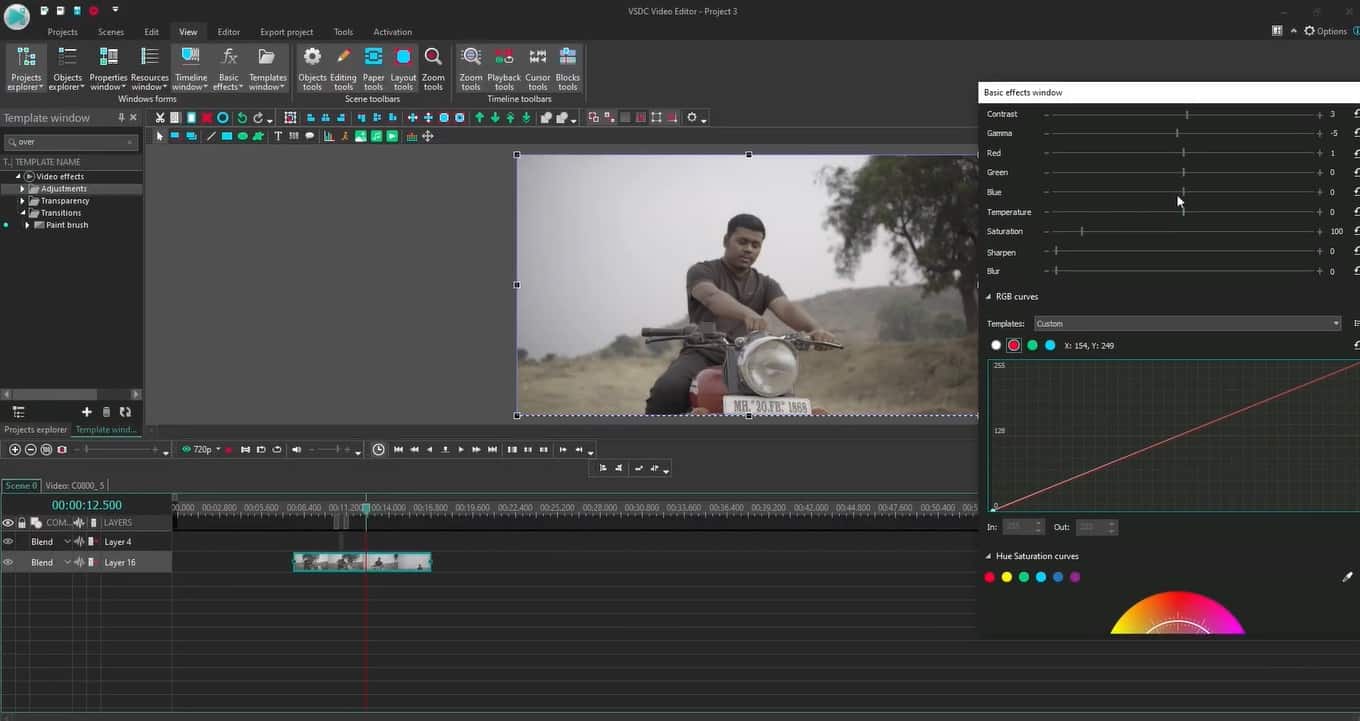
Task: Click the scissors cut icon
Action: coord(159,118)
